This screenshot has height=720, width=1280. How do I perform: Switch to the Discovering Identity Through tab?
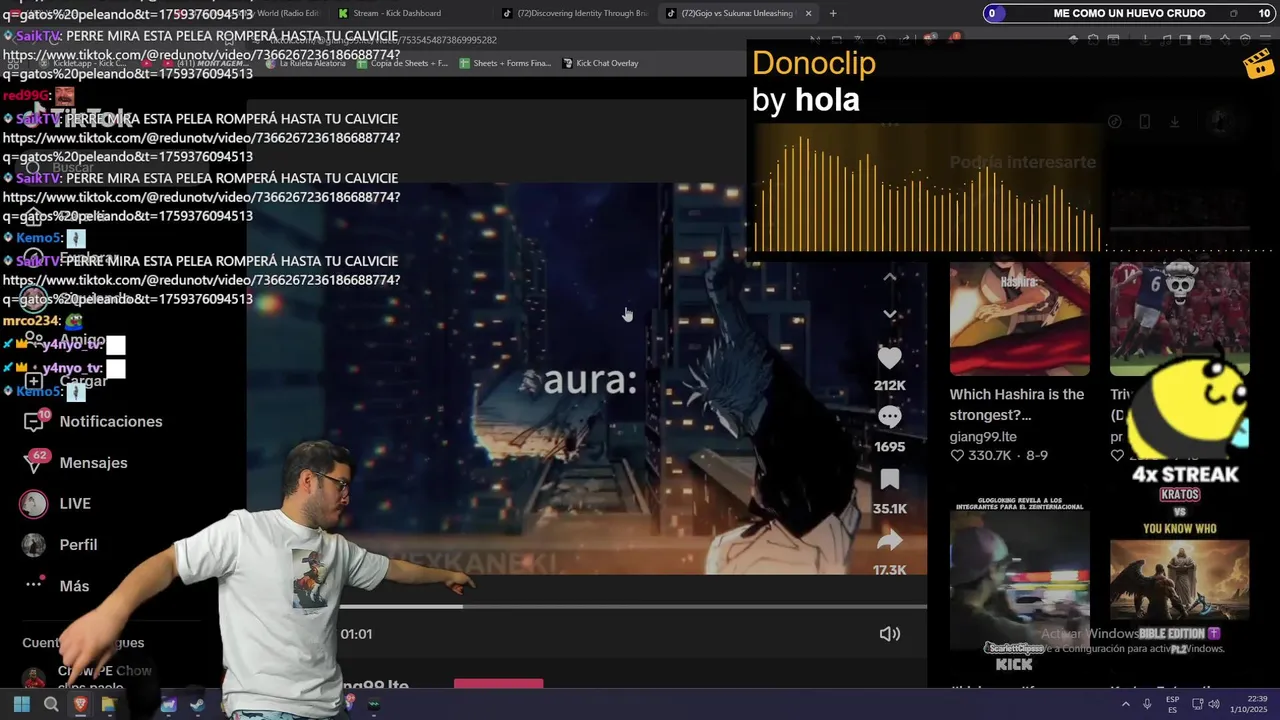tap(575, 13)
